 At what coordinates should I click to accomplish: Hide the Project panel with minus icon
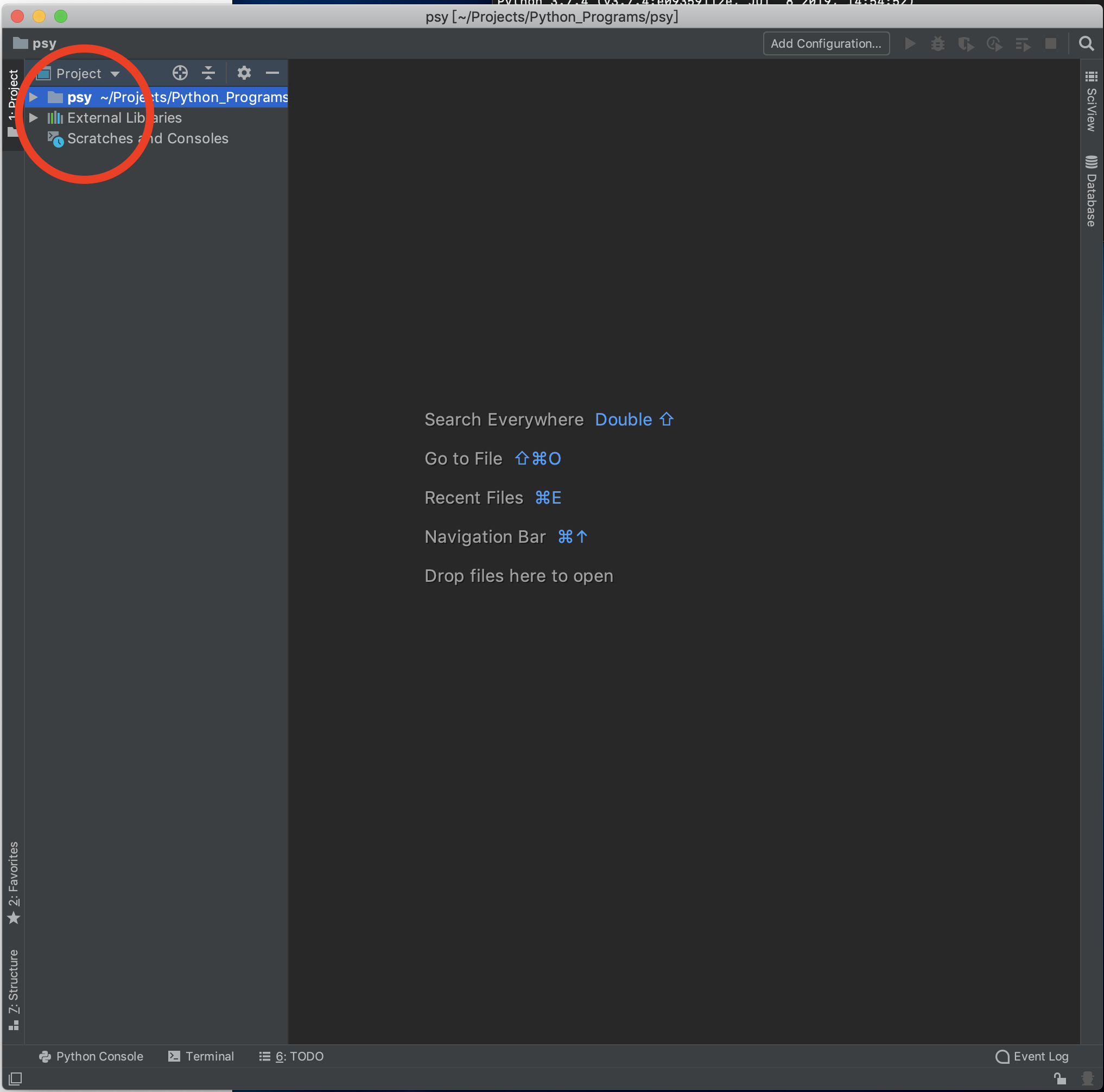click(x=272, y=73)
